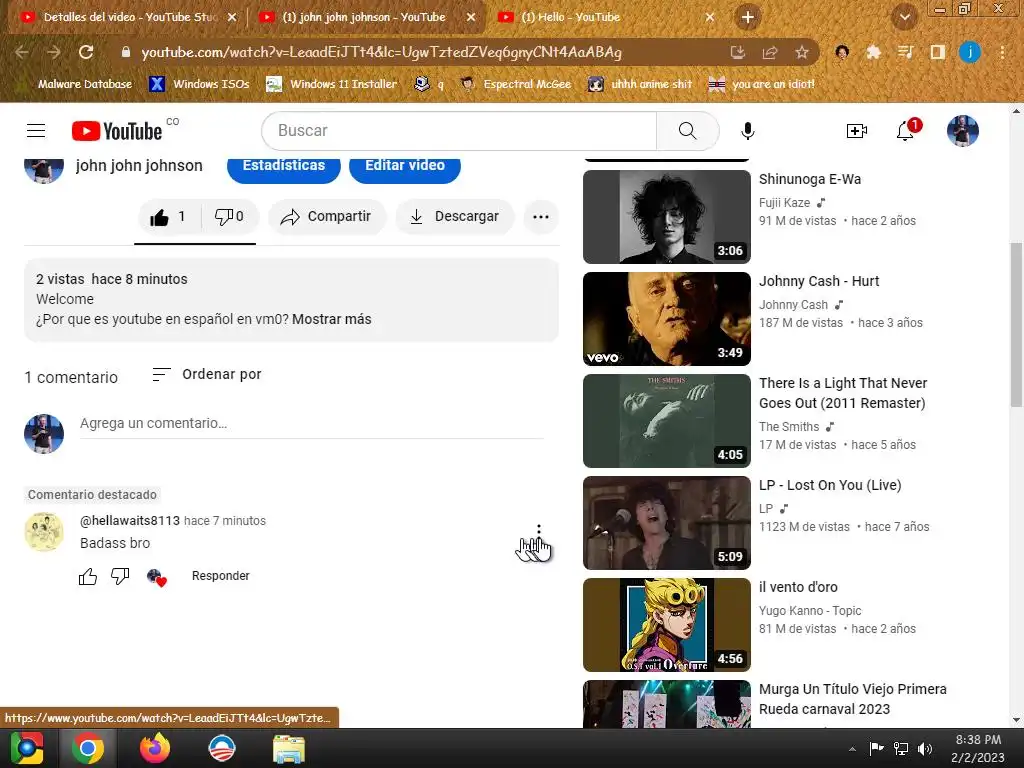
Task: Open Espectral McGee bookmark
Action: click(516, 84)
